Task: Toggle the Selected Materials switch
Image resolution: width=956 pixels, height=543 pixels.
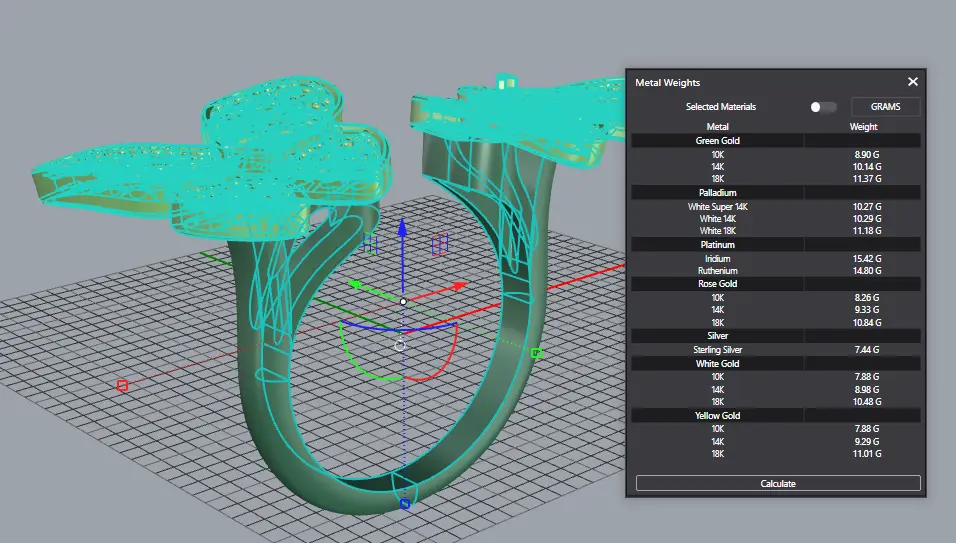Action: [x=822, y=107]
